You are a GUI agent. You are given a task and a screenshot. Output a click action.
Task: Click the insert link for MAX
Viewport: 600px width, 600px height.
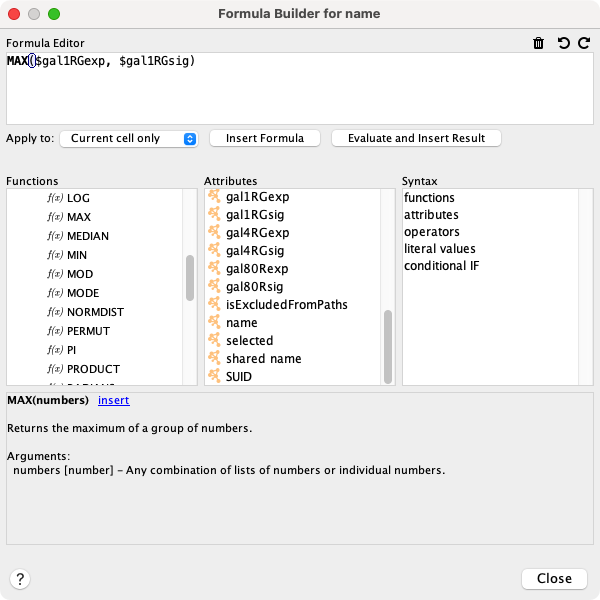(x=113, y=401)
